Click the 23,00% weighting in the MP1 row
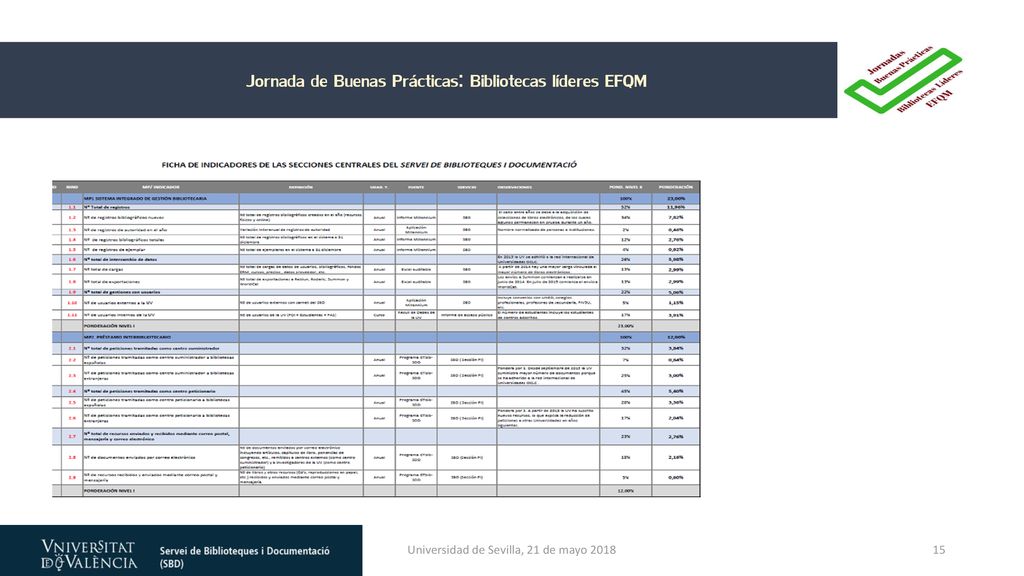Viewport: 1024px width, 576px height. pos(675,198)
